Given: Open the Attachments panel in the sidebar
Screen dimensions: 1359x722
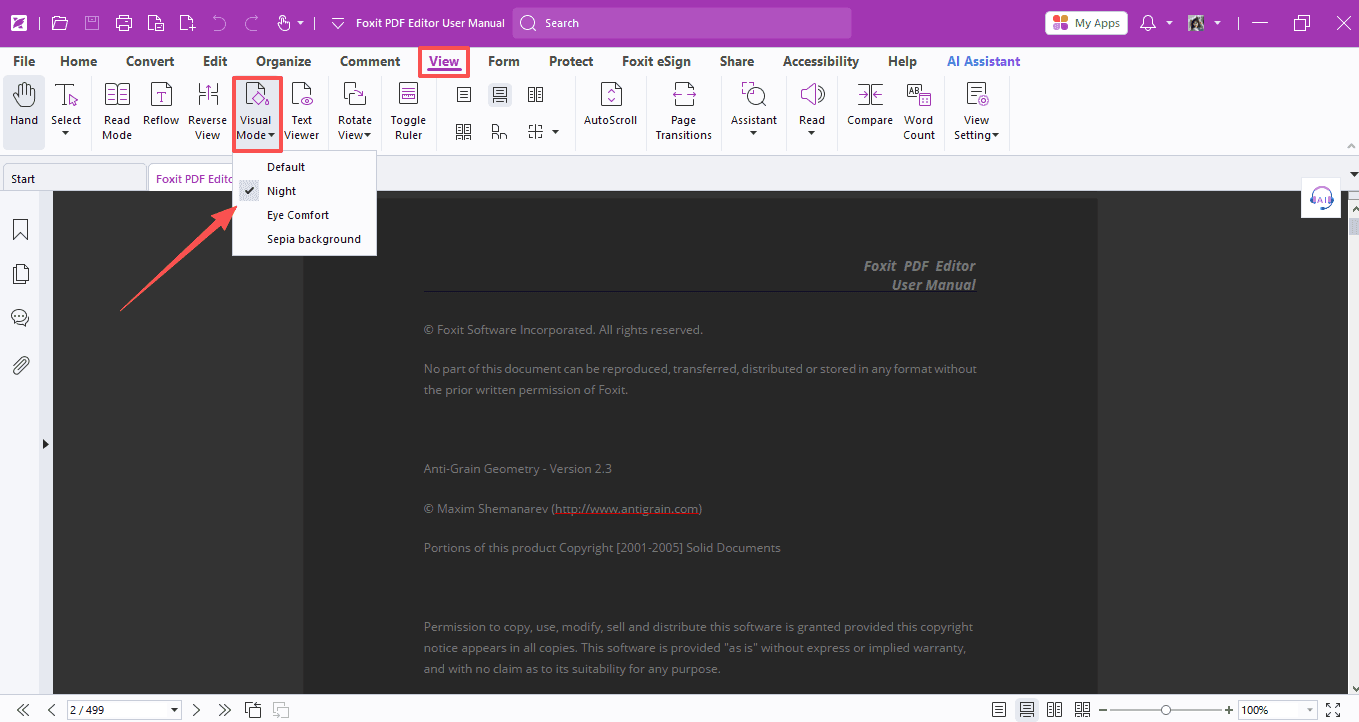Looking at the screenshot, I should 20,365.
